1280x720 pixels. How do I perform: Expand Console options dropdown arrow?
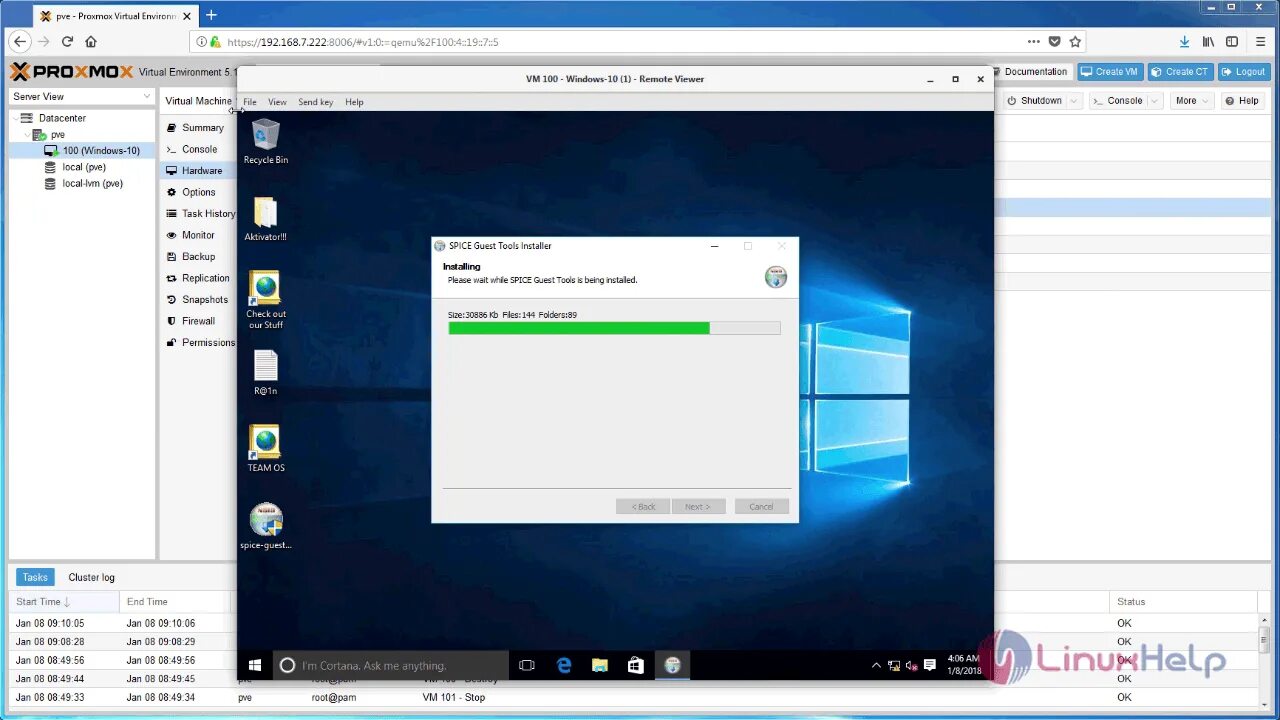tap(1154, 101)
